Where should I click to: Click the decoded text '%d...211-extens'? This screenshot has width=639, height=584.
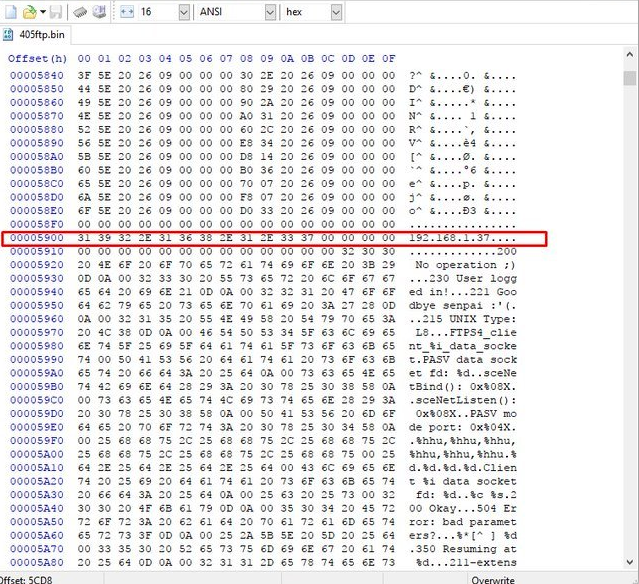coord(466,562)
